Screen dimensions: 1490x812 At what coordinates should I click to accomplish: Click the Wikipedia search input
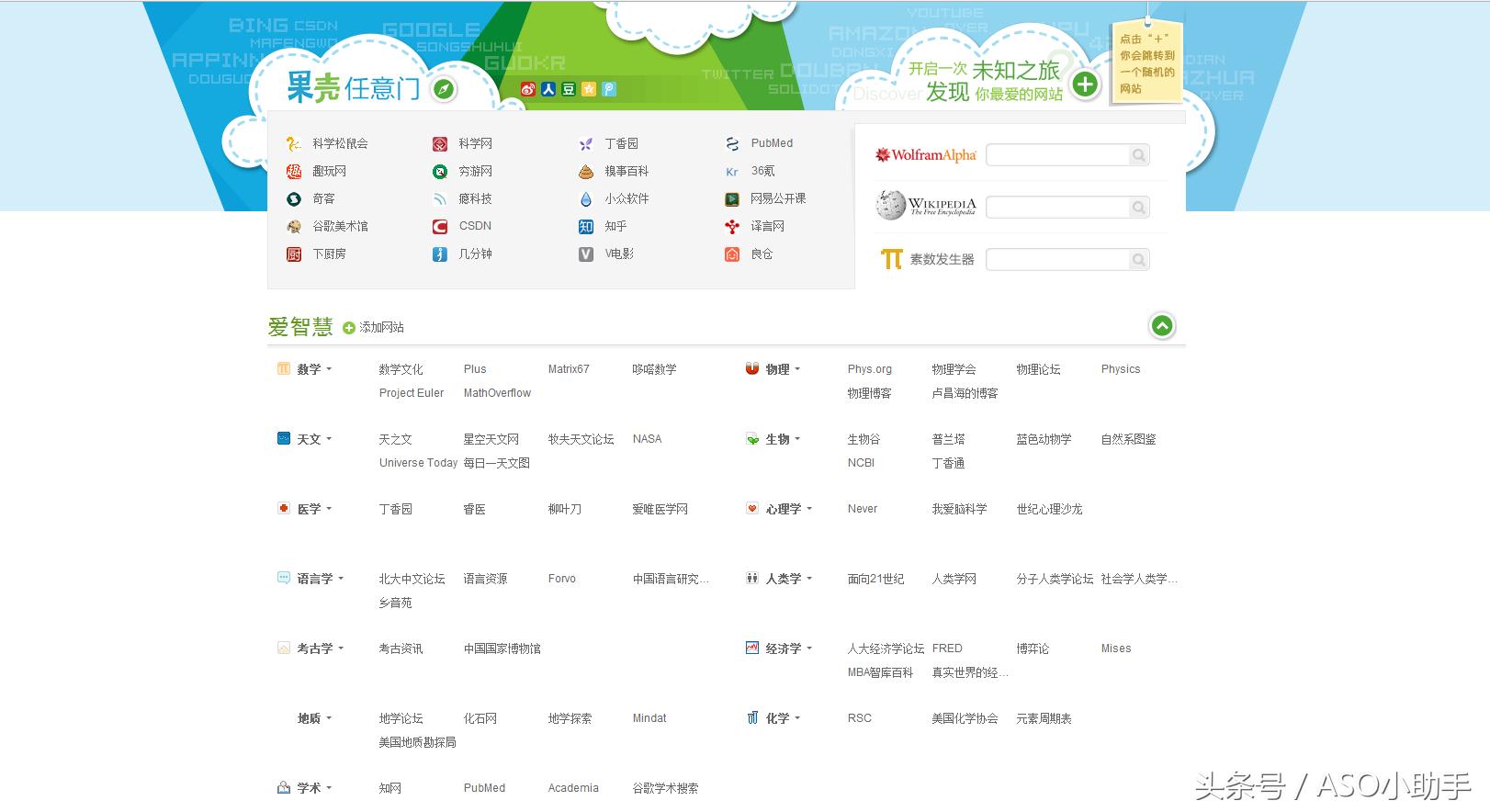pos(1057,208)
